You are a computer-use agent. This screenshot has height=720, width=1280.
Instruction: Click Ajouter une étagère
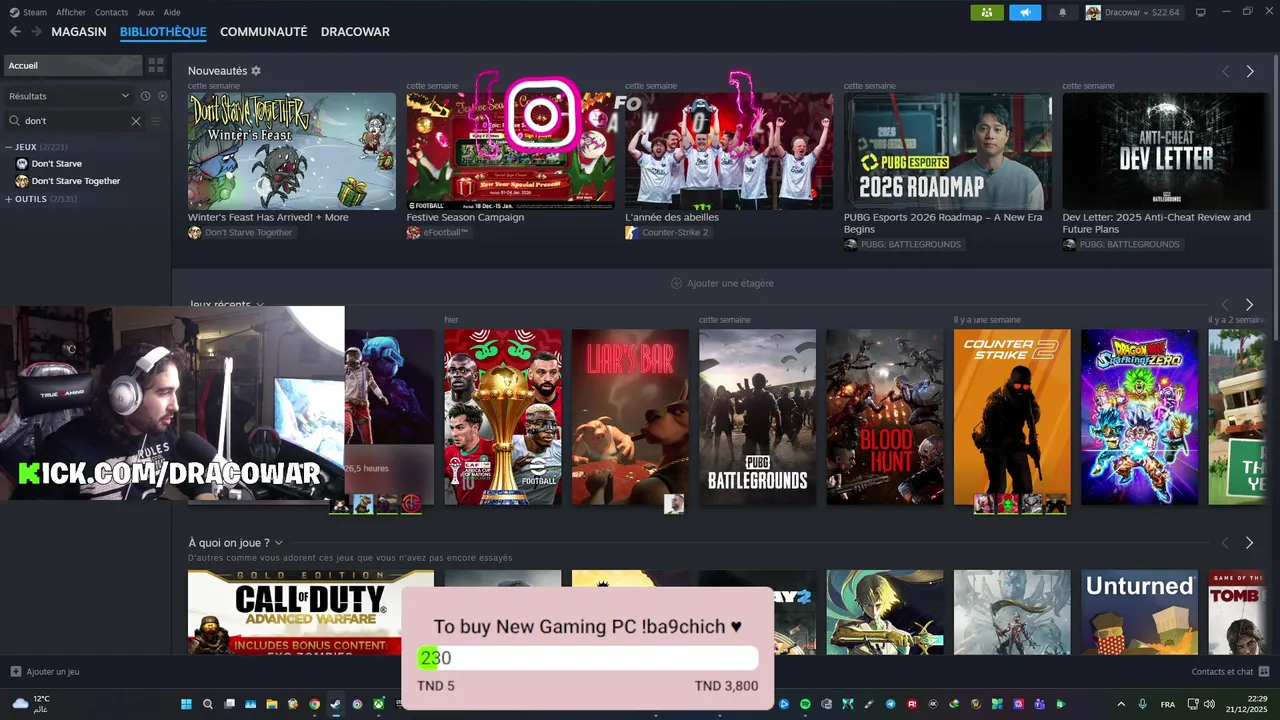coord(722,283)
